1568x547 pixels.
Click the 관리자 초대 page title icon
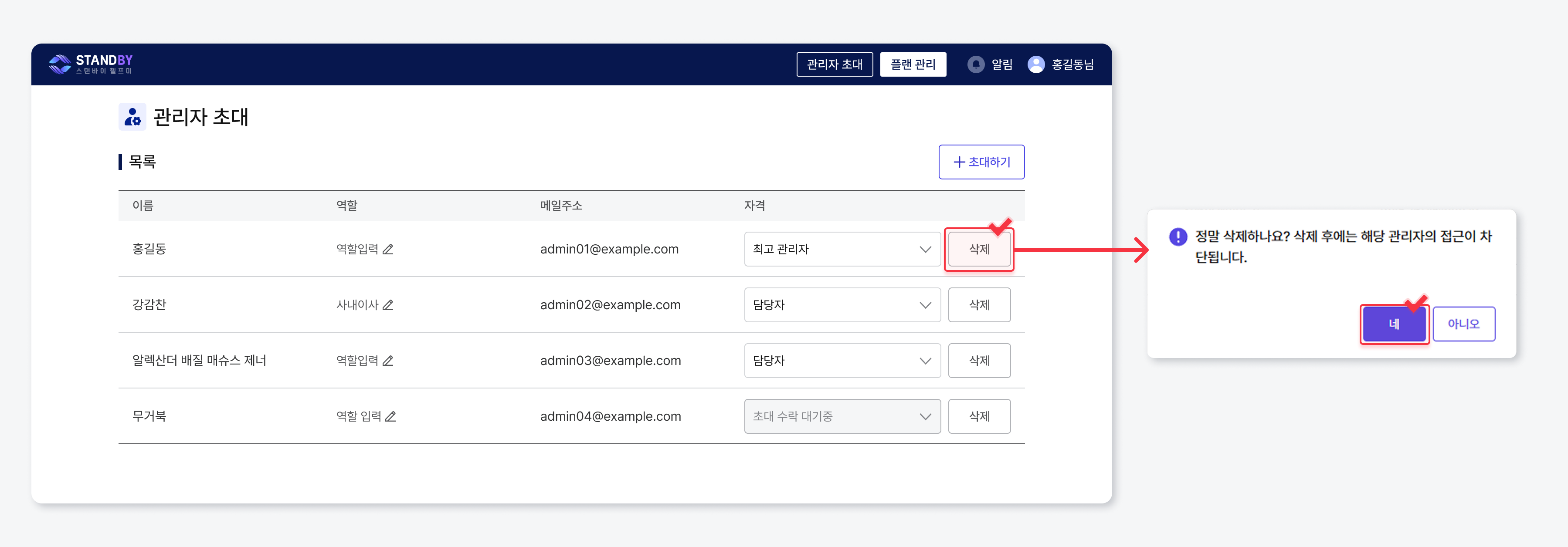click(132, 117)
